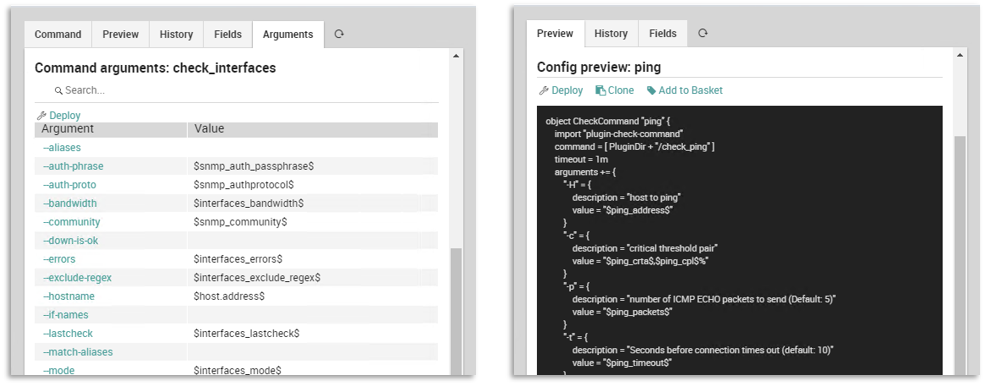
Task: Click the scroll up arrow in check_interfaces panel
Action: pyautogui.click(x=456, y=56)
